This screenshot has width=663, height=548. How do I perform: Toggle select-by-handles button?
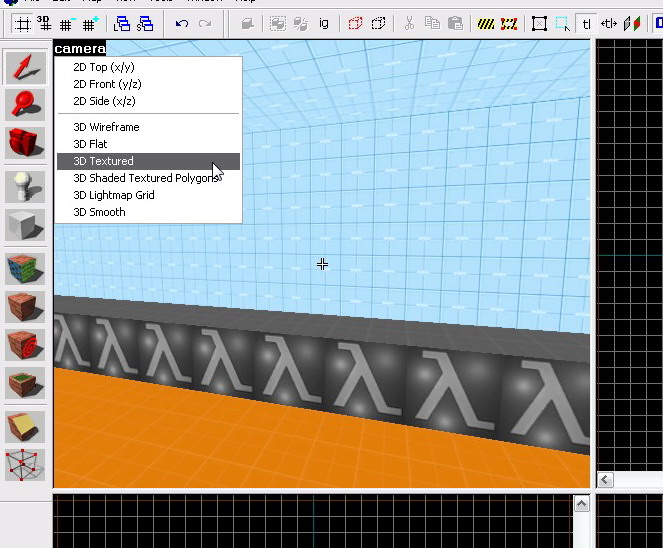point(539,24)
